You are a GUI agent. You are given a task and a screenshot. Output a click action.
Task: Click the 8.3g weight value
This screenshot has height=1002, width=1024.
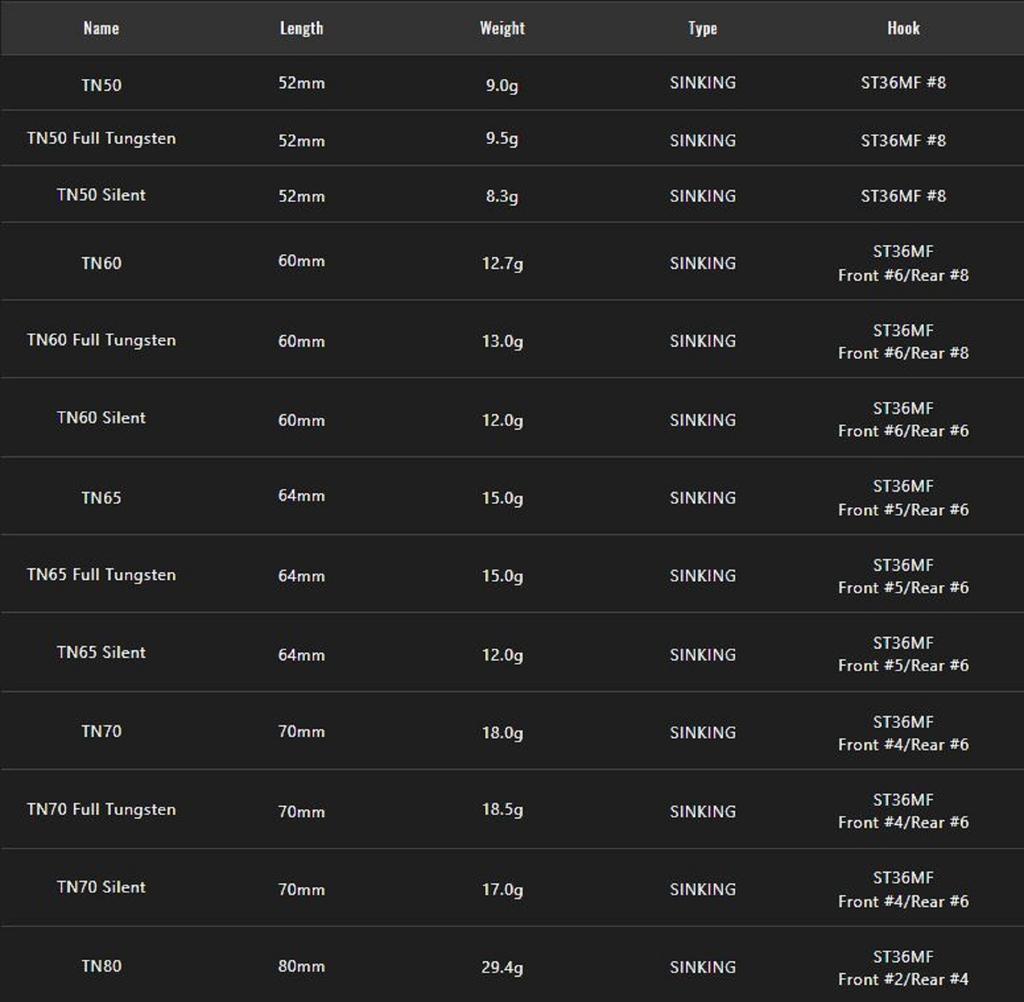[x=502, y=196]
